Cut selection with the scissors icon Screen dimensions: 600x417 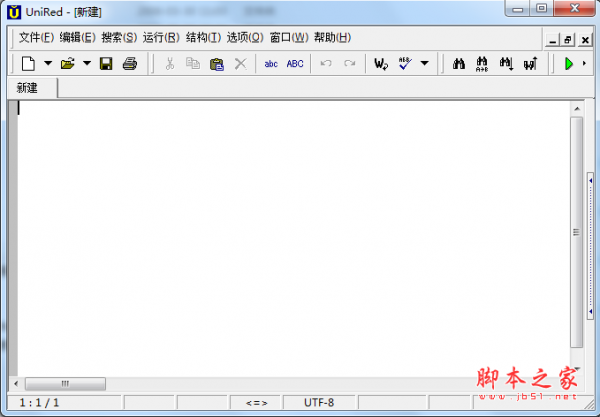(x=170, y=64)
